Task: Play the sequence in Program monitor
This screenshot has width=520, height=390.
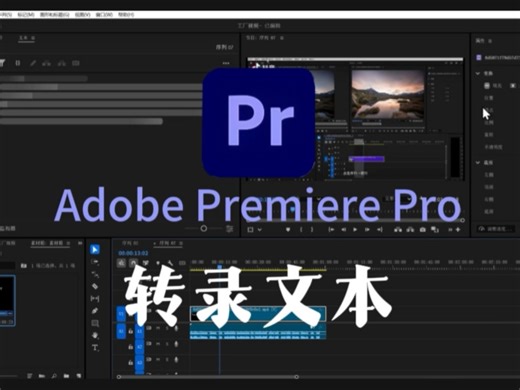Action: coord(355,230)
